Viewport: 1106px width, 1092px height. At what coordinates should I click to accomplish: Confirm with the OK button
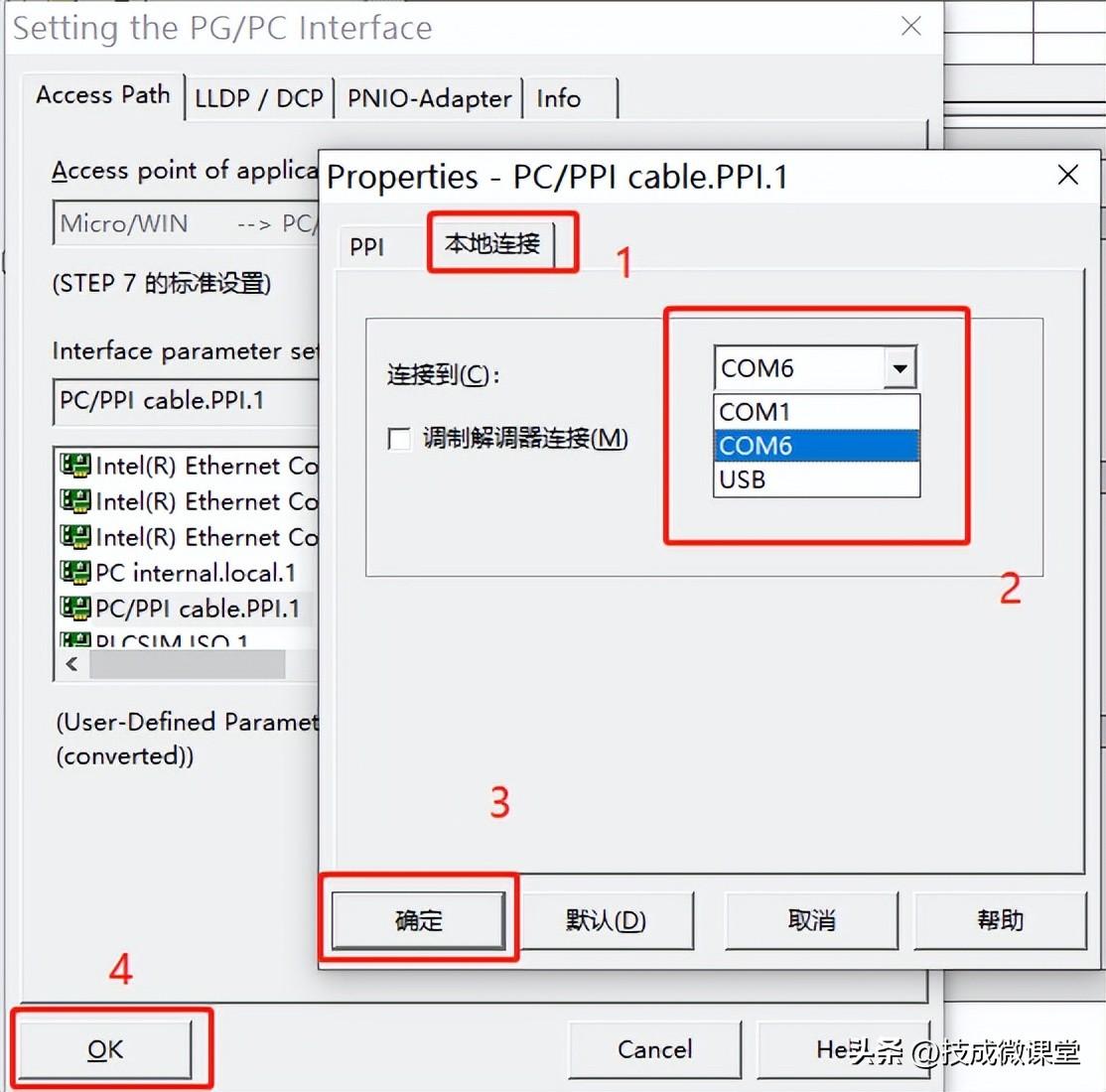105,1049
